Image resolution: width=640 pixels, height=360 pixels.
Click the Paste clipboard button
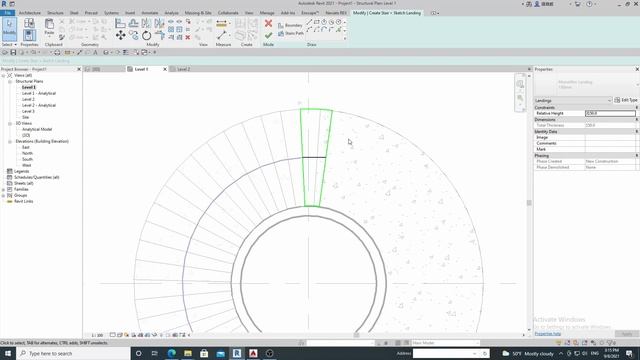pos(49,27)
